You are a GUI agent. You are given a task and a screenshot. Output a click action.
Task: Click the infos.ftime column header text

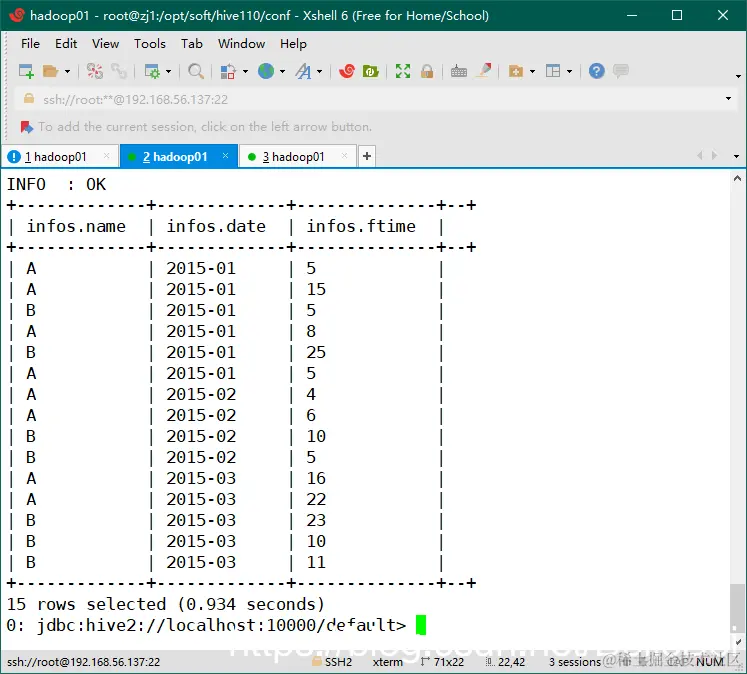click(x=361, y=226)
